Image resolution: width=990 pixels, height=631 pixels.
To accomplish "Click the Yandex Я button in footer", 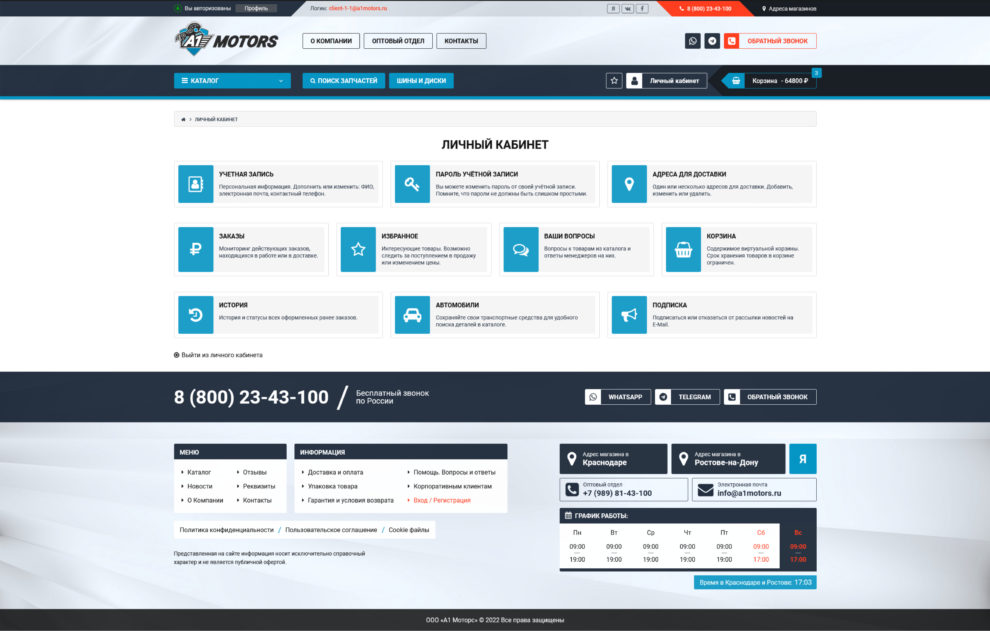I will [802, 459].
